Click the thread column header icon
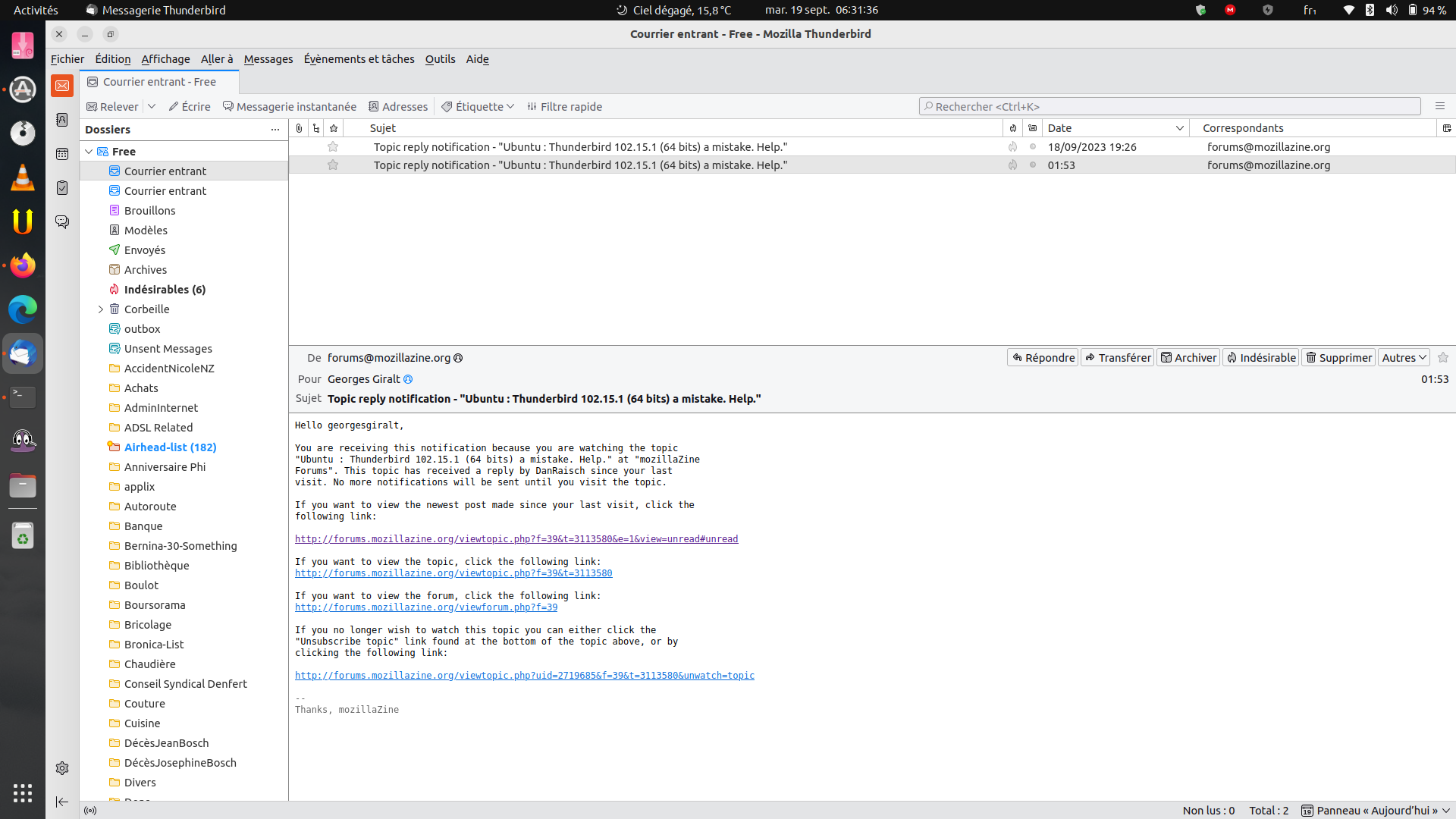 coord(316,128)
